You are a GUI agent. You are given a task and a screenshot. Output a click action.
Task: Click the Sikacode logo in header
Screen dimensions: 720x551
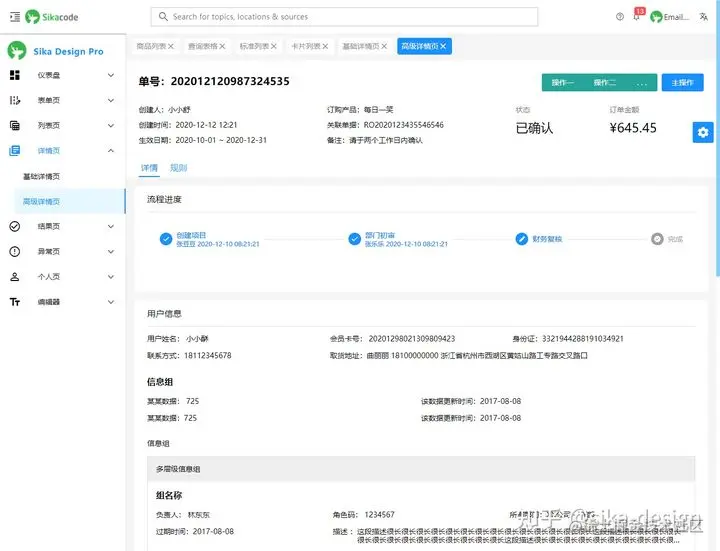click(52, 17)
